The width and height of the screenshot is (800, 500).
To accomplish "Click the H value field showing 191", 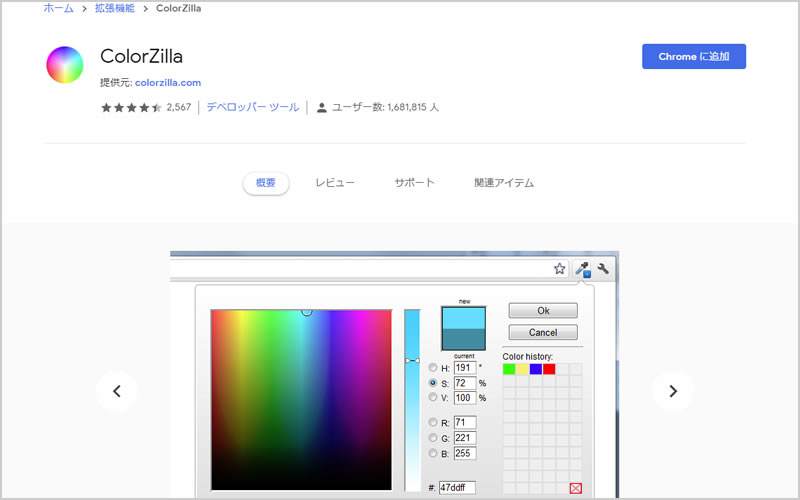I will click(465, 368).
